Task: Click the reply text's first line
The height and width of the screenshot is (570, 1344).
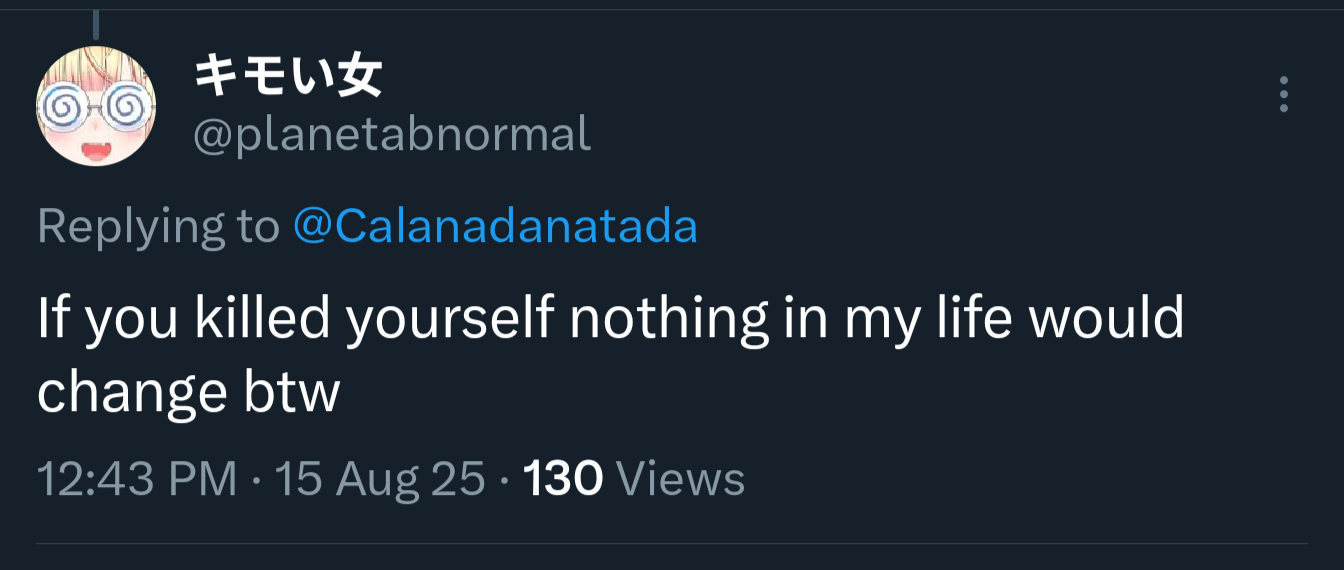Action: (x=610, y=319)
